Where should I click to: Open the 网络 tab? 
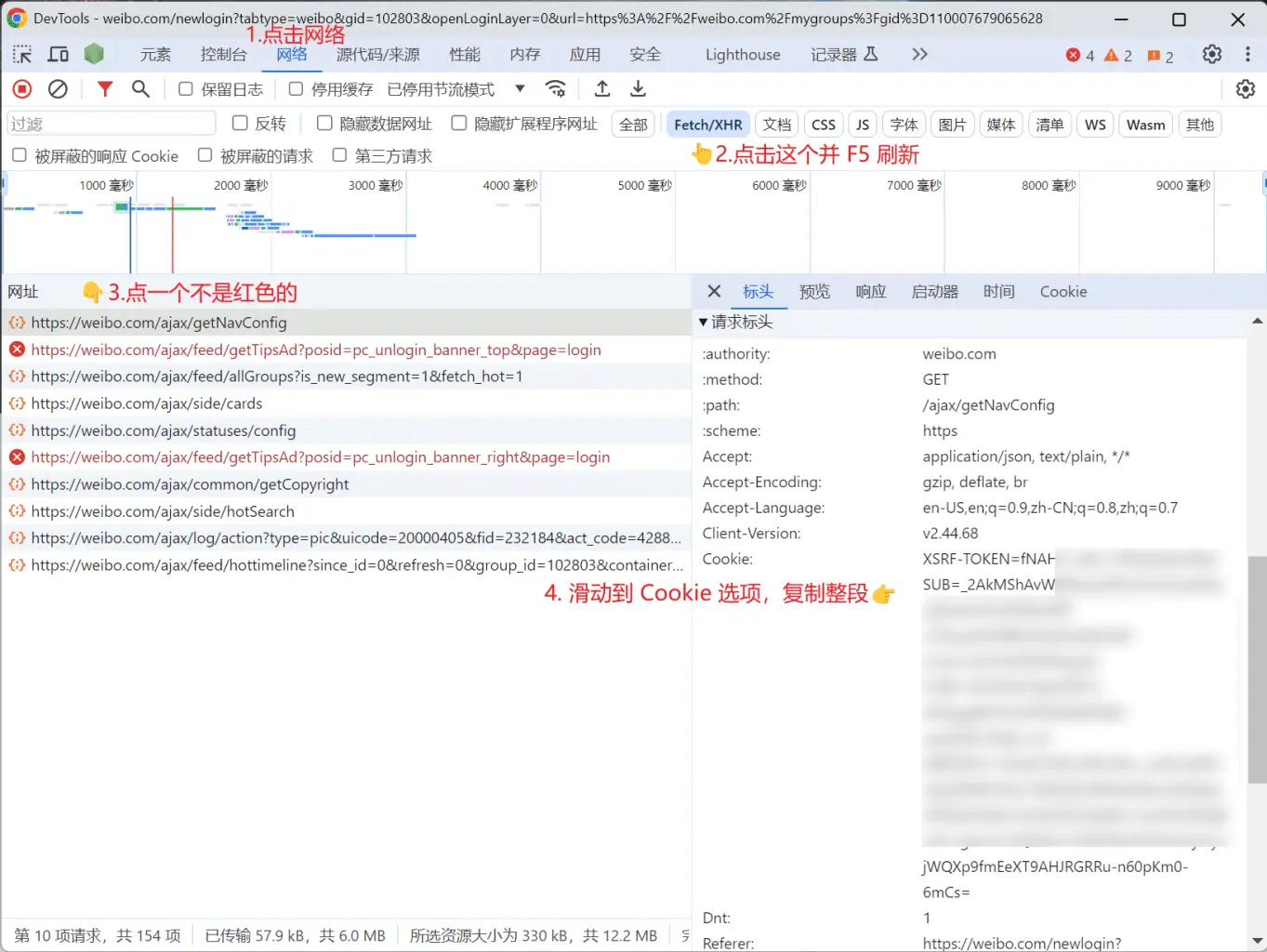coord(291,55)
